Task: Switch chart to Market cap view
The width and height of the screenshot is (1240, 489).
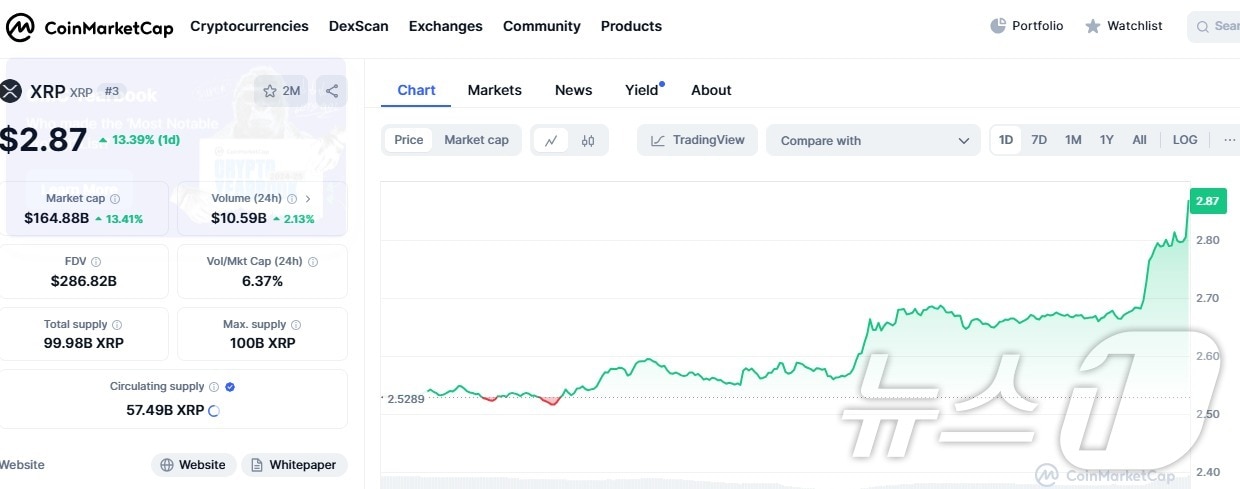Action: (x=476, y=140)
